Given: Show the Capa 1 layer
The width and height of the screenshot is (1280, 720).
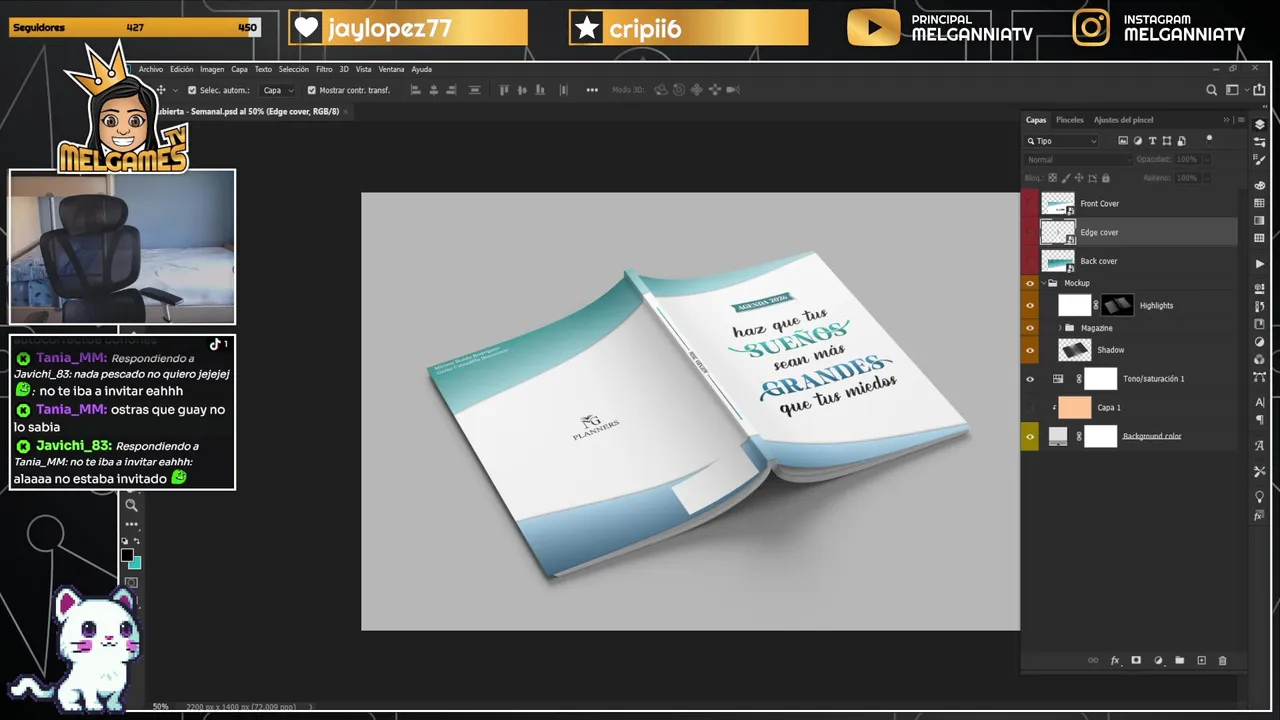Looking at the screenshot, I should (x=1030, y=407).
